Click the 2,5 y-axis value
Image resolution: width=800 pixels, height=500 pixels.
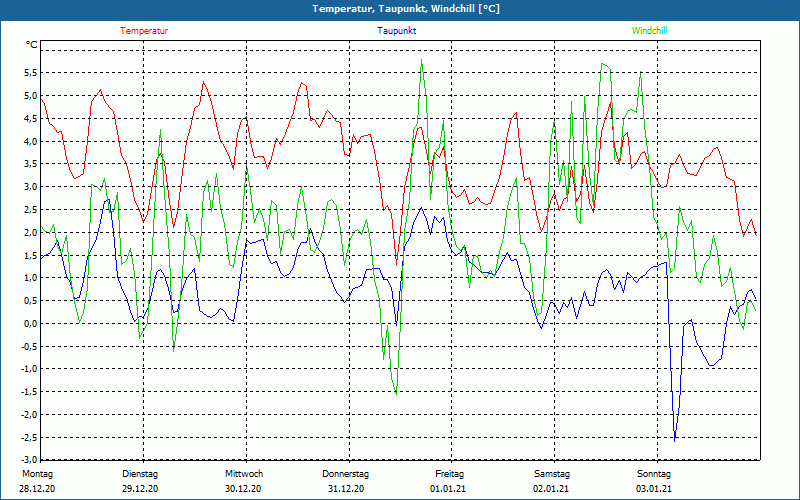click(30, 209)
